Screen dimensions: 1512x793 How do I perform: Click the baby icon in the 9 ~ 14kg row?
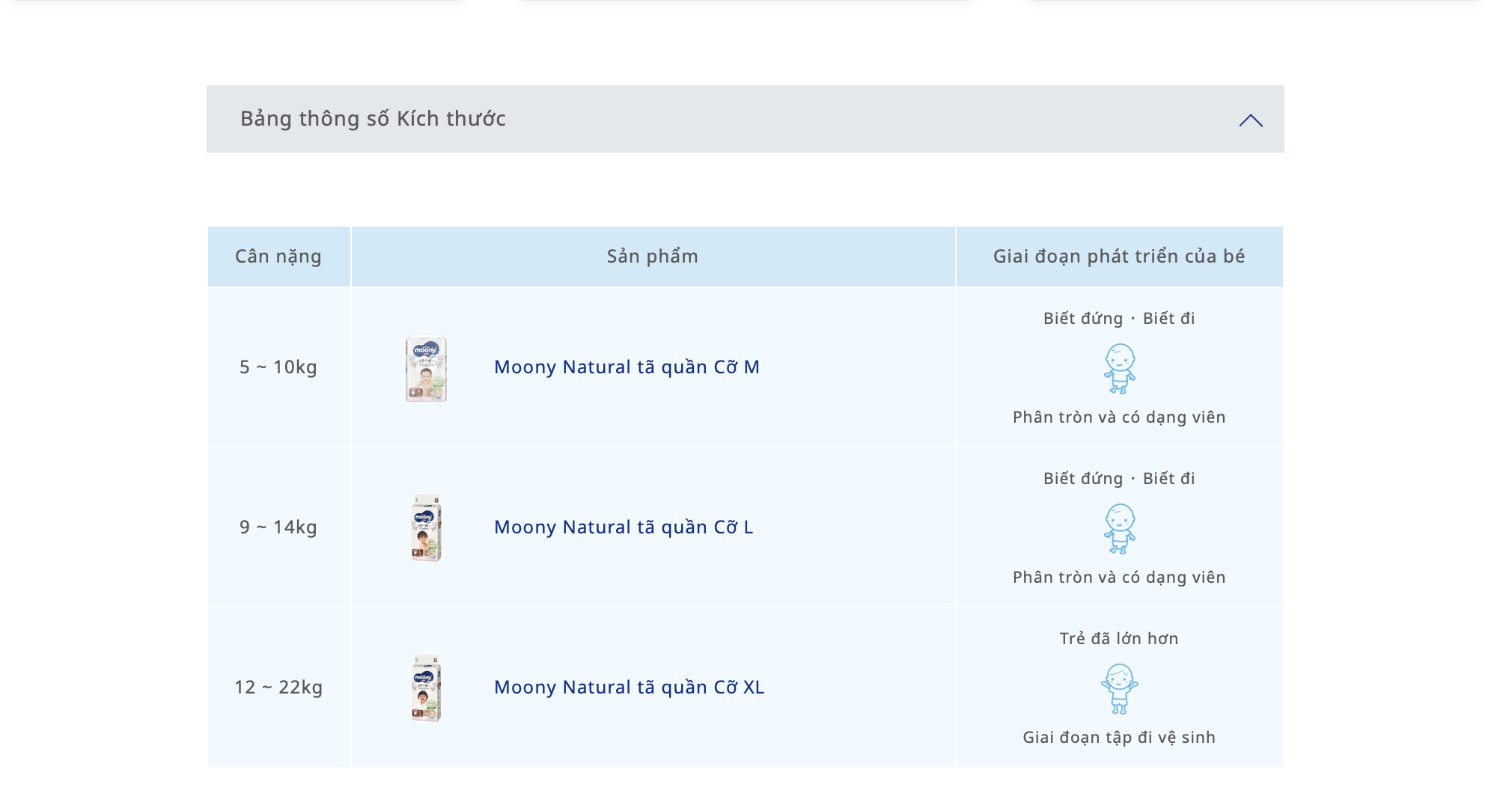click(x=1120, y=528)
